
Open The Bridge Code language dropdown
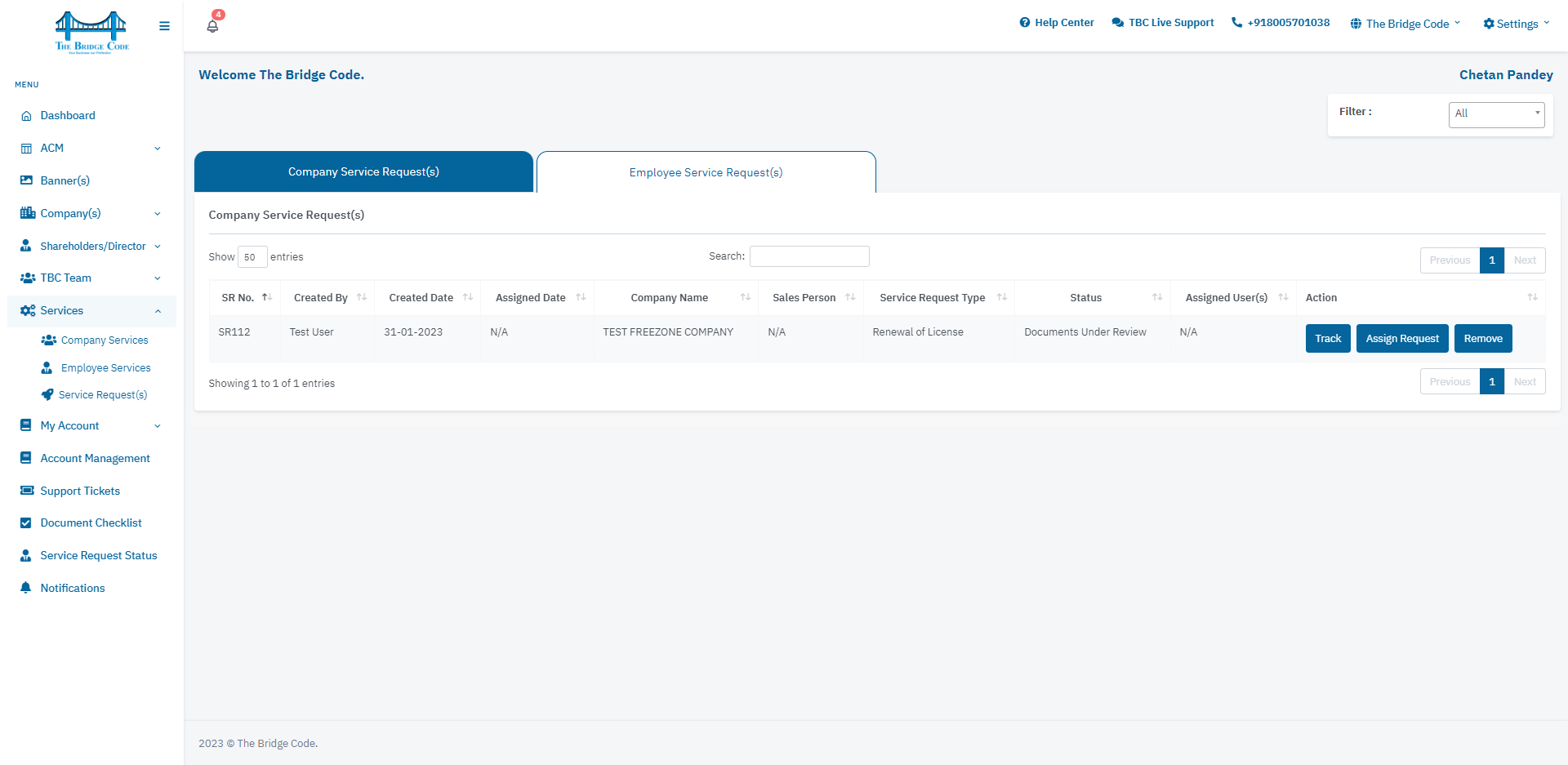tap(1405, 24)
